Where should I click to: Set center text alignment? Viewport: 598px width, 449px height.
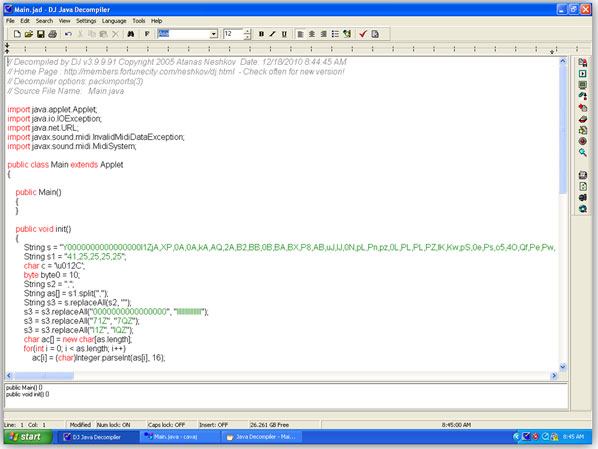tap(312, 34)
